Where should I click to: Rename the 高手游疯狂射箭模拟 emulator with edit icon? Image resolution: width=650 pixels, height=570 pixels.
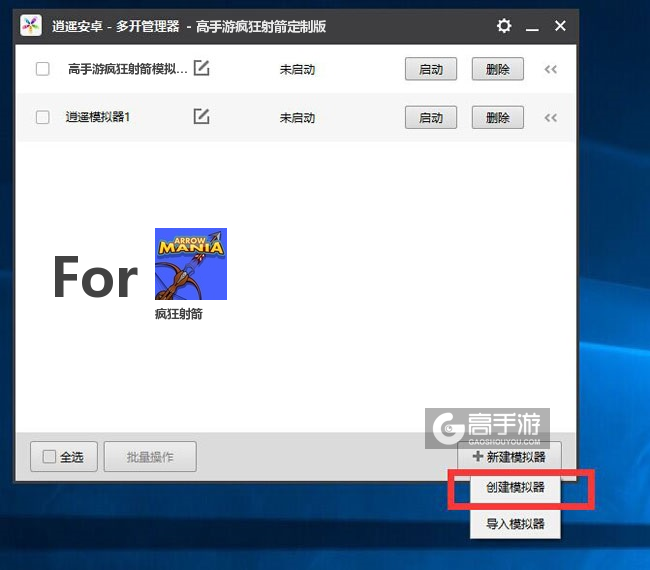201,69
